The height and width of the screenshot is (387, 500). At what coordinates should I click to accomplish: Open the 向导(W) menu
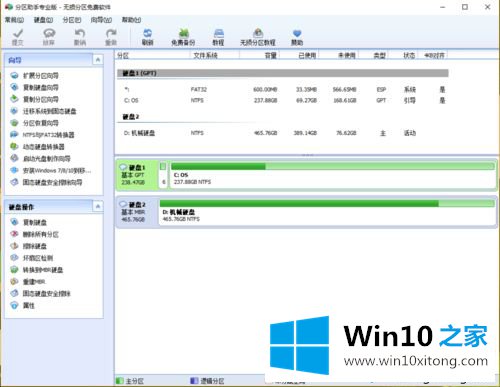click(x=101, y=20)
